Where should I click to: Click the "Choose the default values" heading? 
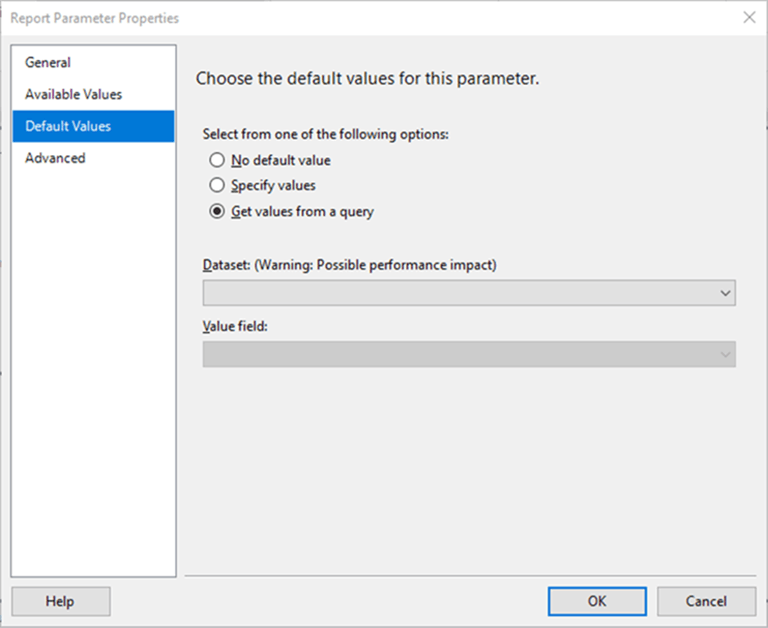coord(367,78)
